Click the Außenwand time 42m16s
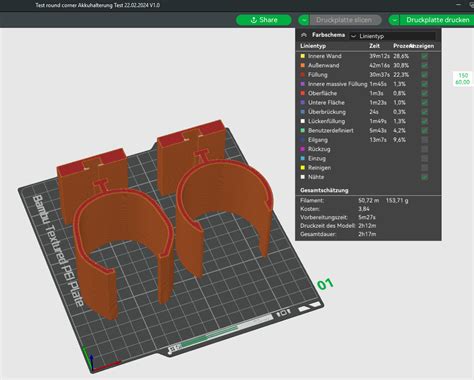Viewport: 474px width, 380px height. tap(379, 65)
